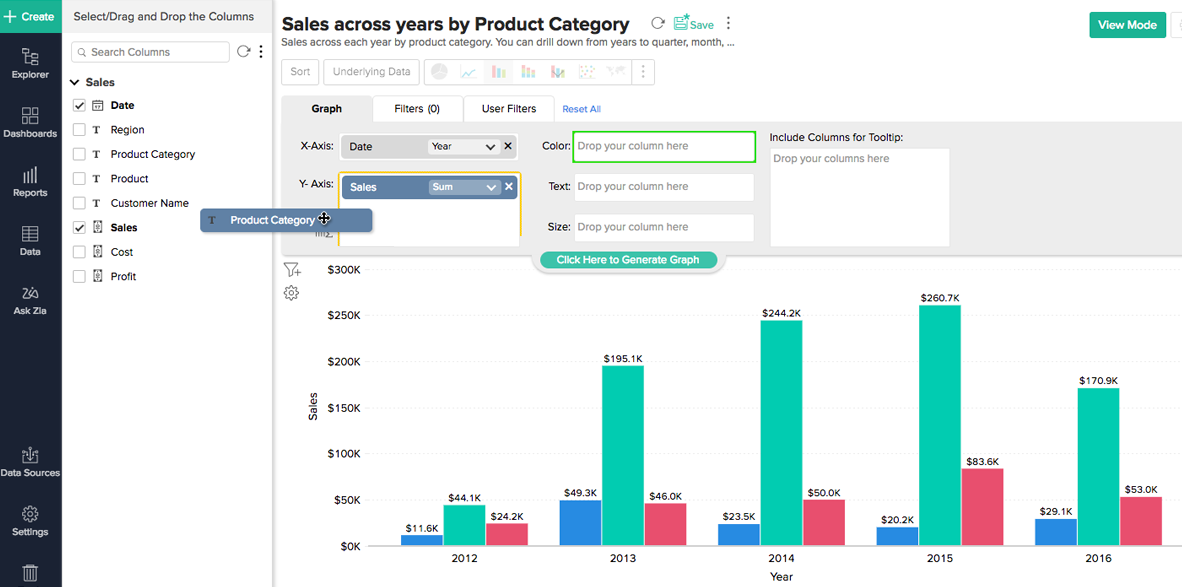
Task: Click the Sort button
Action: (x=300, y=72)
